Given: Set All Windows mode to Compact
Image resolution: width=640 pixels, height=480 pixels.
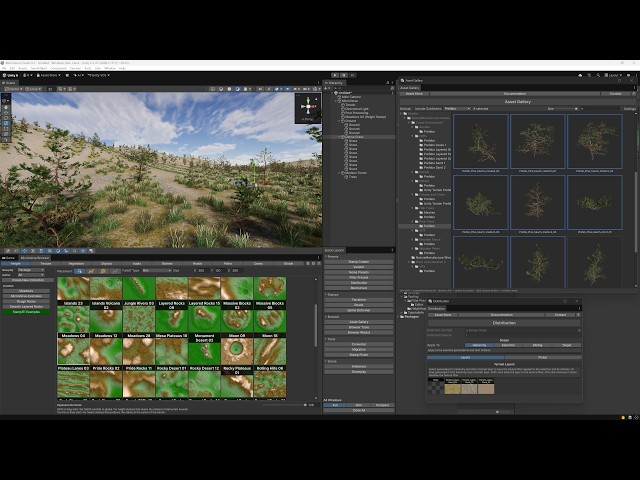Looking at the screenshot, I should click(x=382, y=405).
